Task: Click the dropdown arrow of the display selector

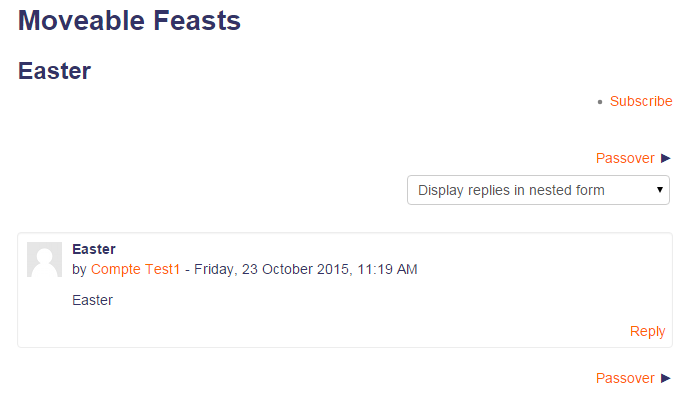Action: click(x=660, y=189)
